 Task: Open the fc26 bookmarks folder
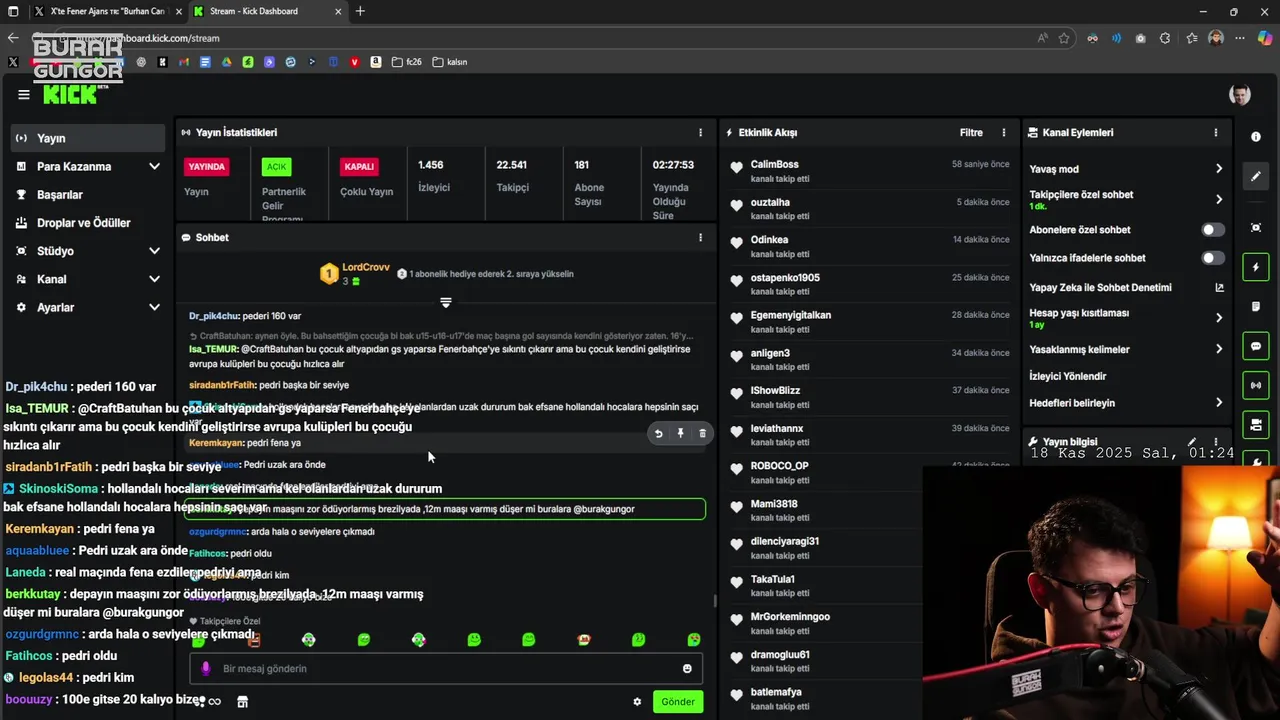406,62
